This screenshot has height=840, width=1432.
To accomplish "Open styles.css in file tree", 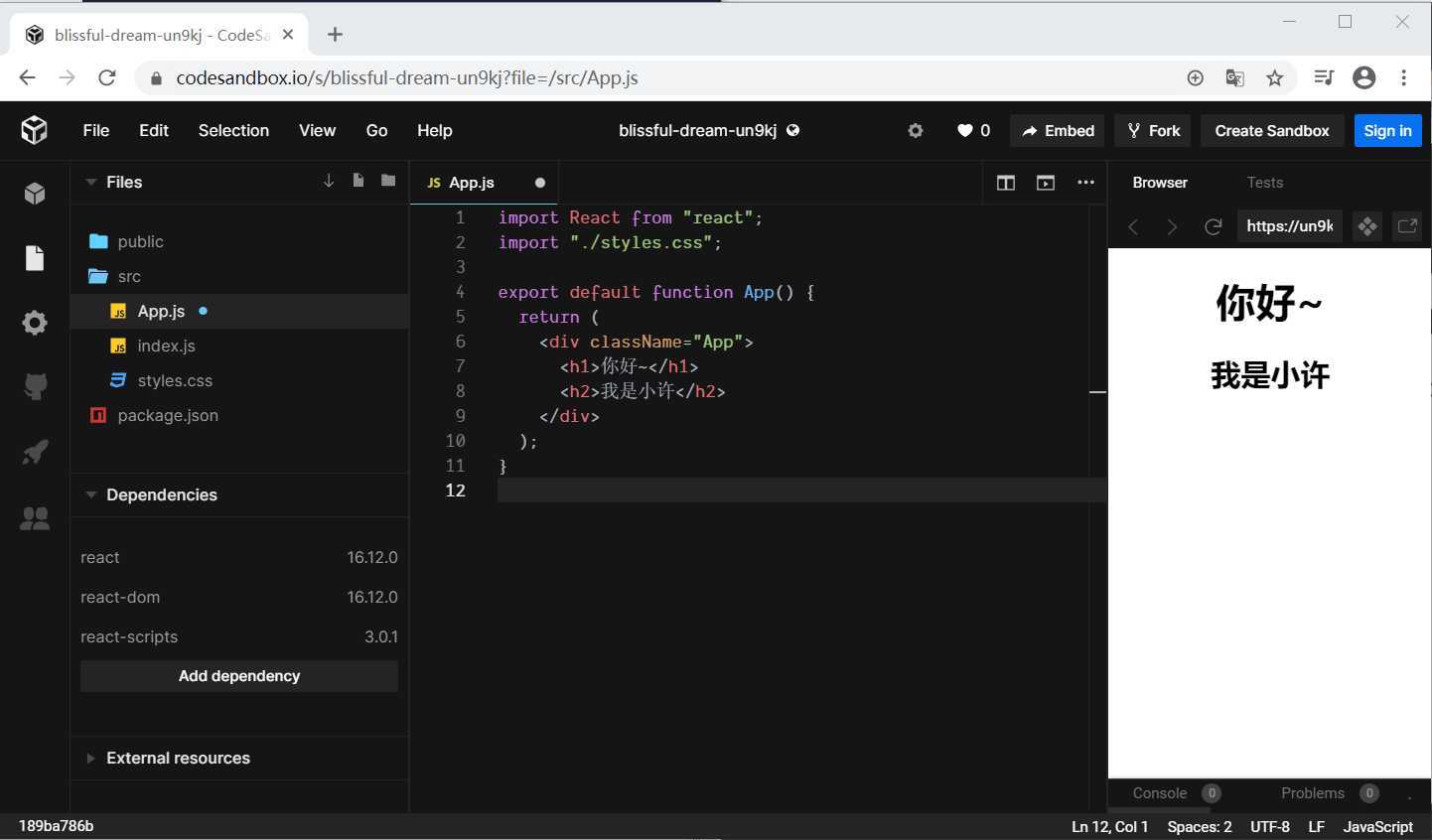I will [x=239, y=380].
